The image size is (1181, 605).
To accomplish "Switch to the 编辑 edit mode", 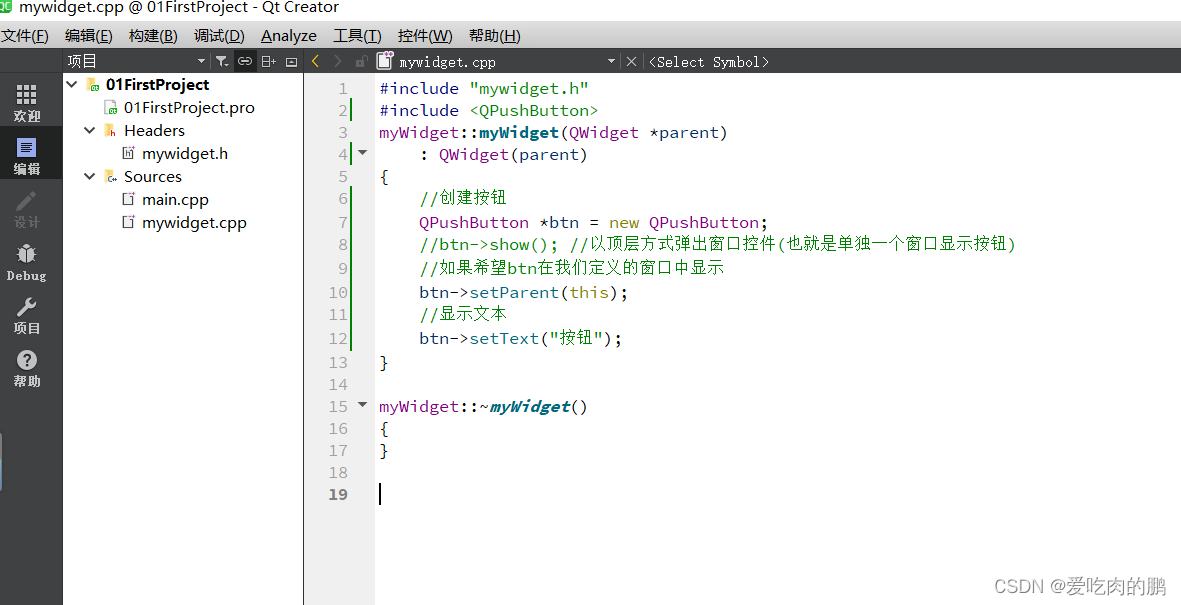I will 26,156.
